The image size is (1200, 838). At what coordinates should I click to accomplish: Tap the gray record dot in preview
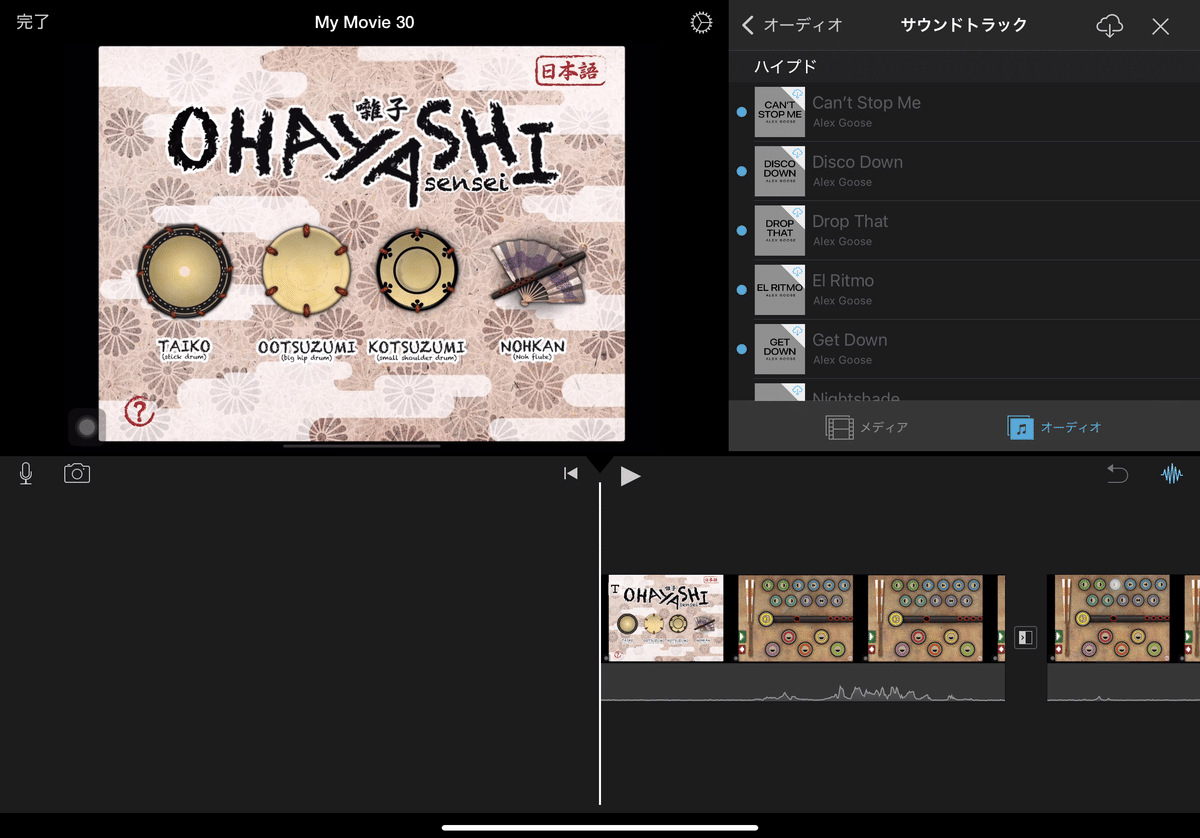point(87,428)
